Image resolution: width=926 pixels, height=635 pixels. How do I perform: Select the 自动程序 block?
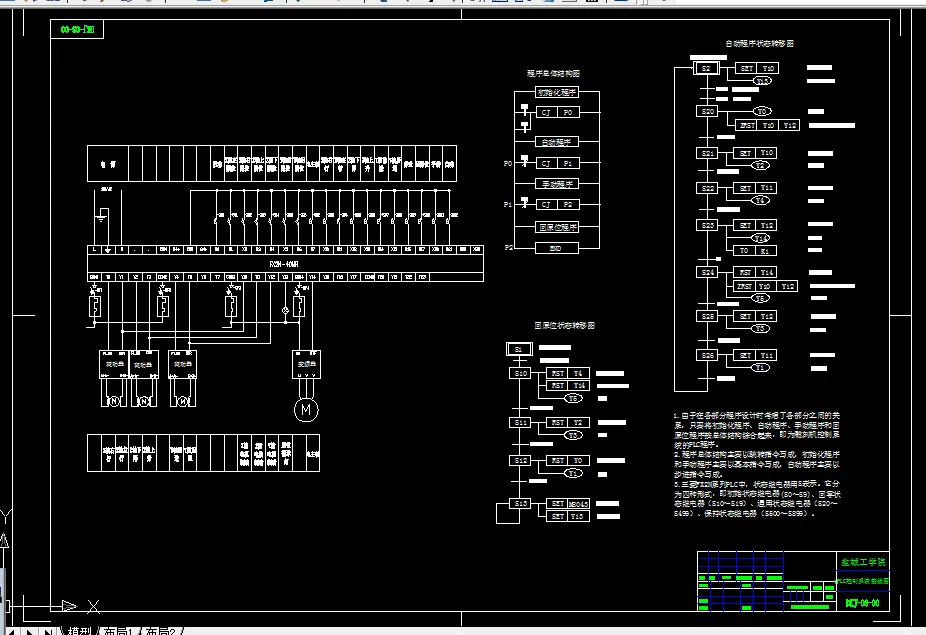(556, 142)
